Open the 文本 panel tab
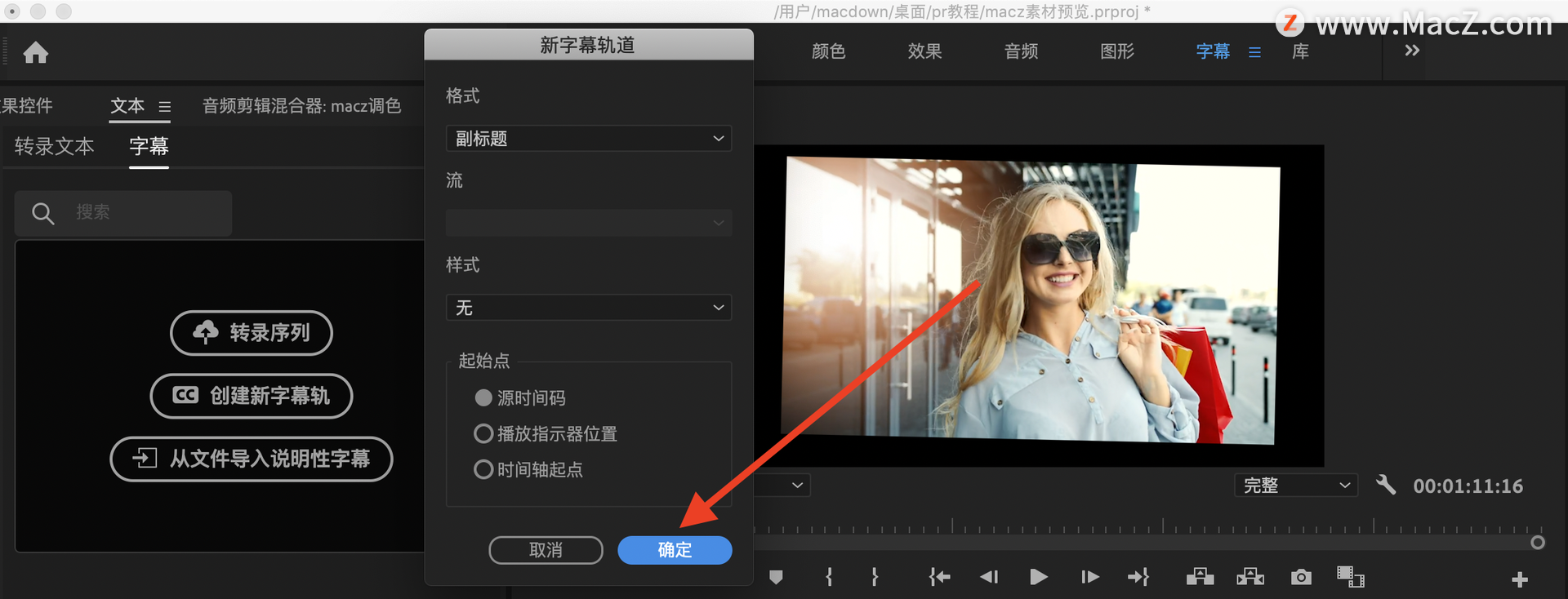This screenshot has height=599, width=1568. [x=127, y=106]
